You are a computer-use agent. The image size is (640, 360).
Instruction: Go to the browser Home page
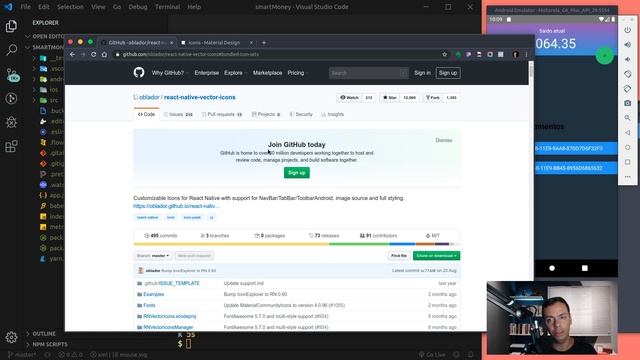[104, 54]
